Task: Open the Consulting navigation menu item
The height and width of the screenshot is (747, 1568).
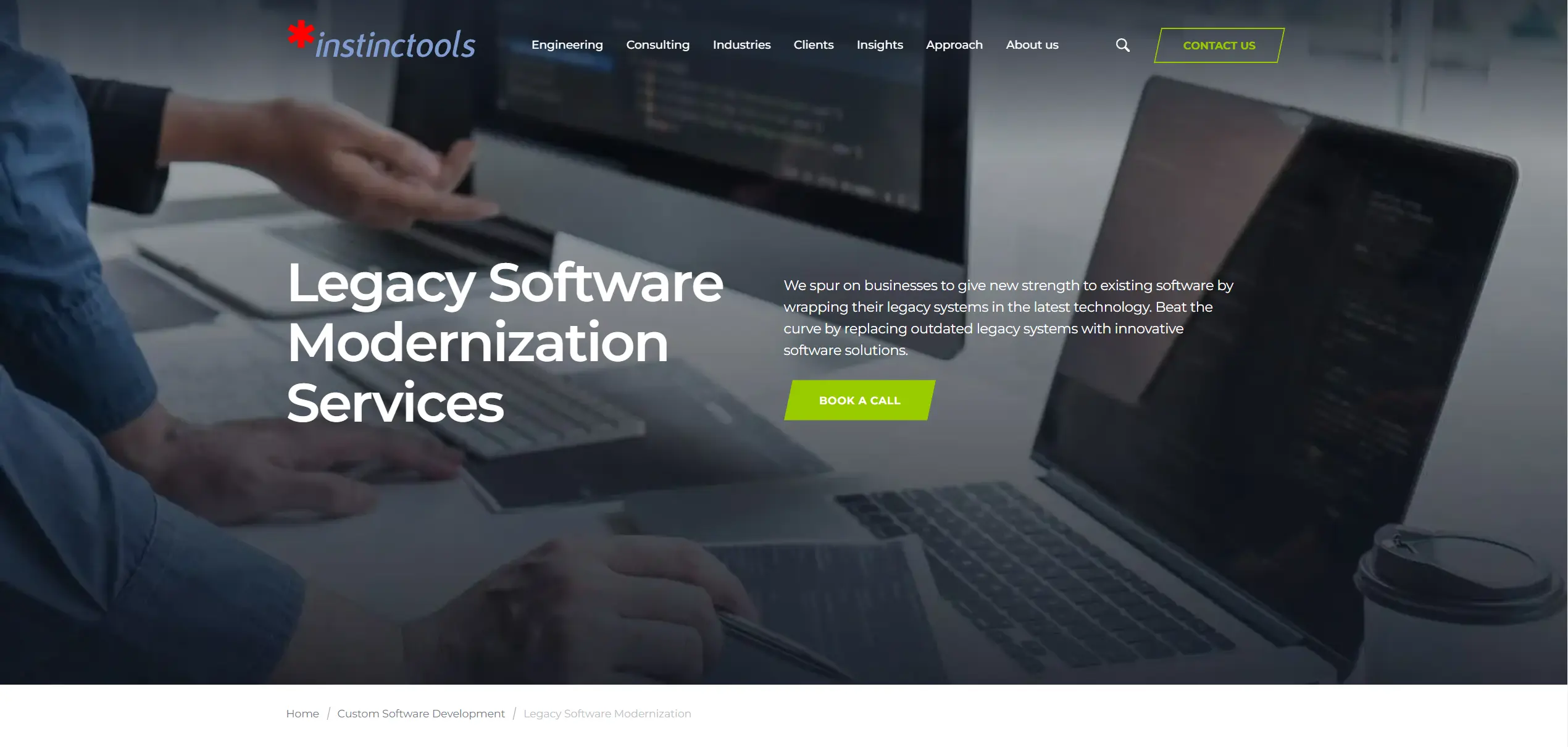Action: (658, 44)
